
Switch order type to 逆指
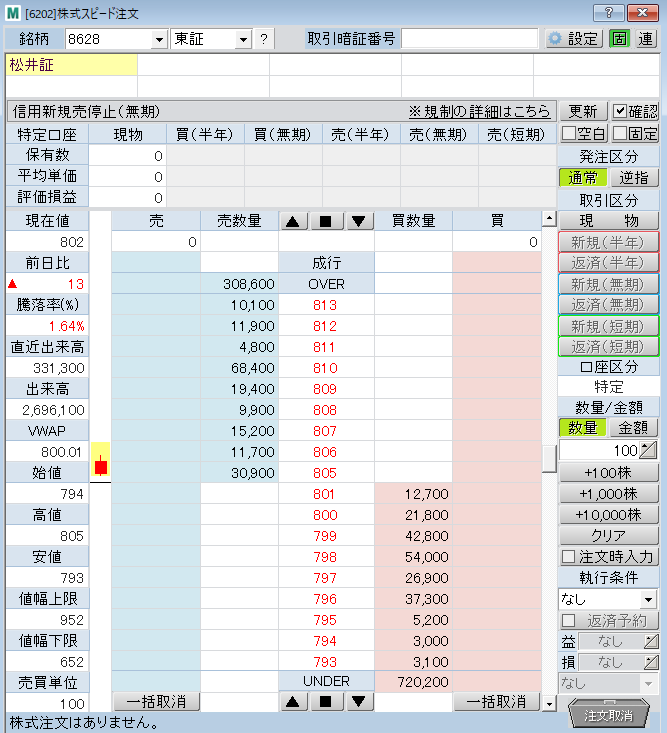point(634,177)
